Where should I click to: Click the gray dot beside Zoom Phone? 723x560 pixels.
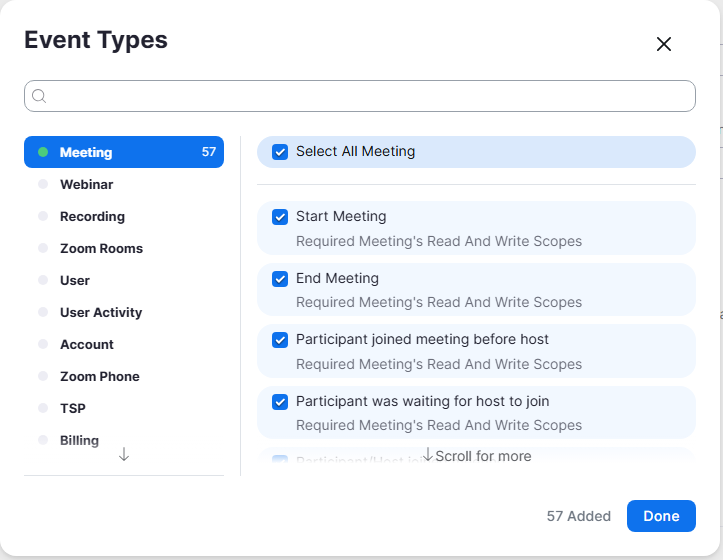coord(43,376)
